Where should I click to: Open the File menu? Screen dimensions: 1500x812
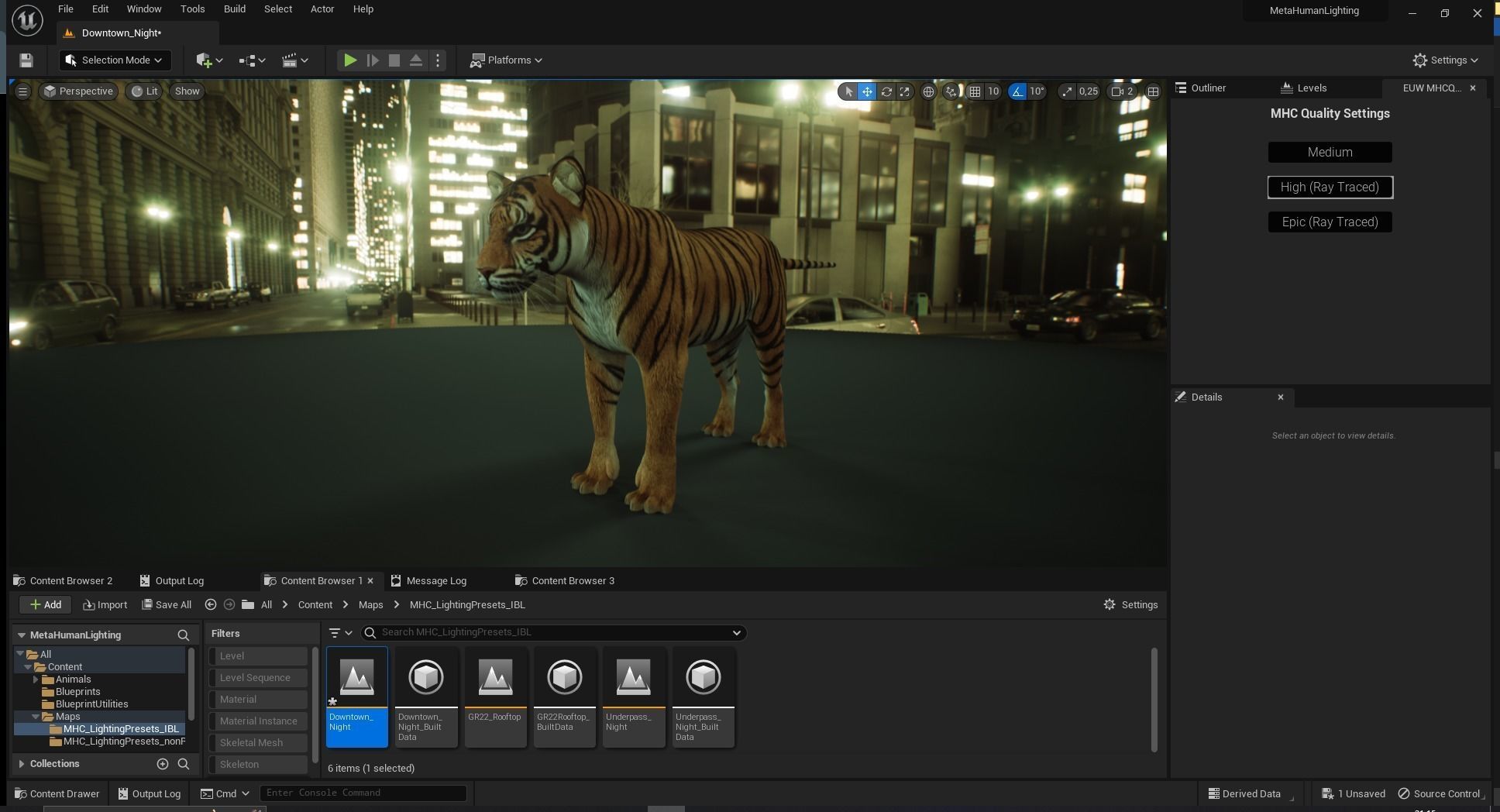point(66,9)
